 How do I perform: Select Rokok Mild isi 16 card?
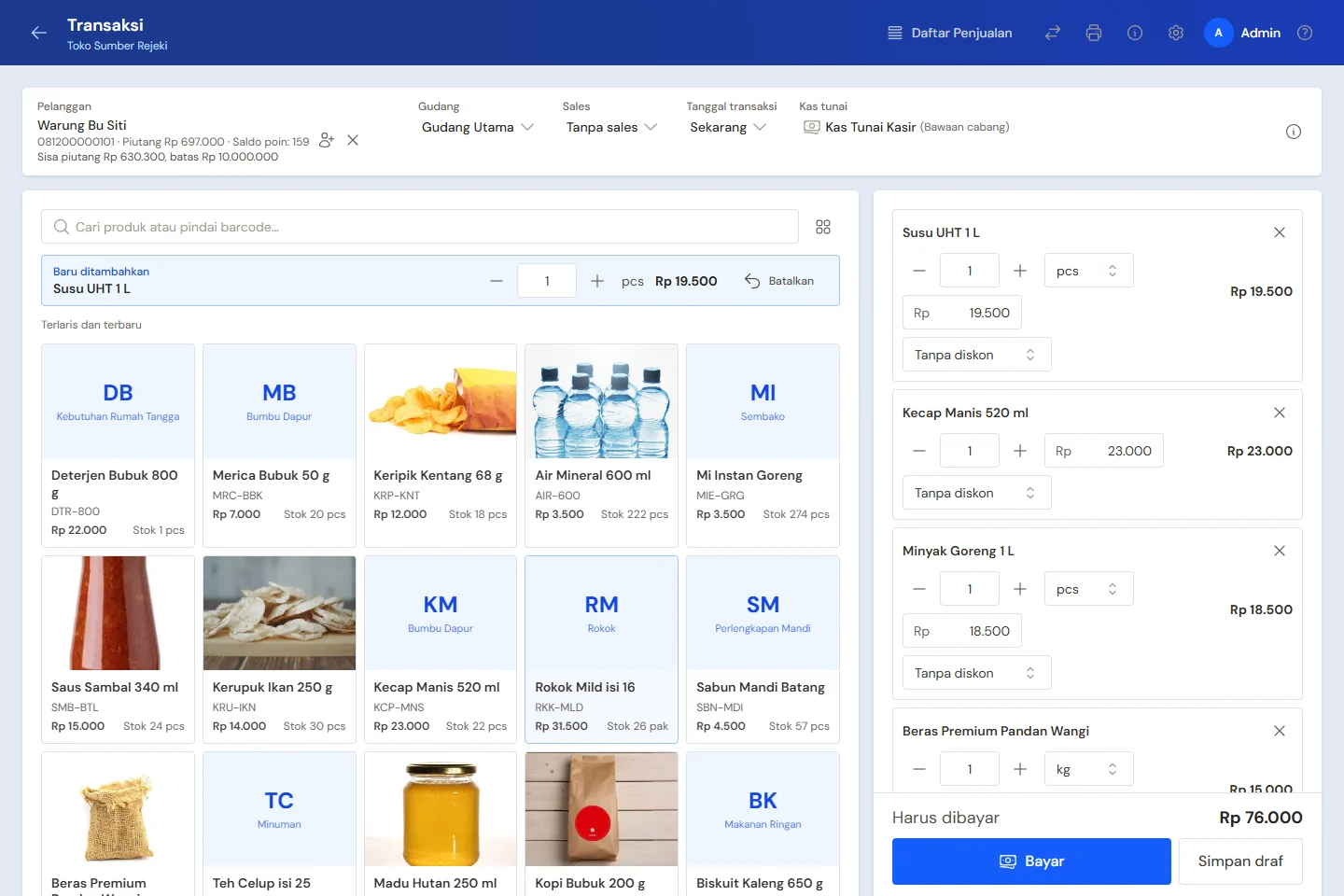pyautogui.click(x=602, y=650)
